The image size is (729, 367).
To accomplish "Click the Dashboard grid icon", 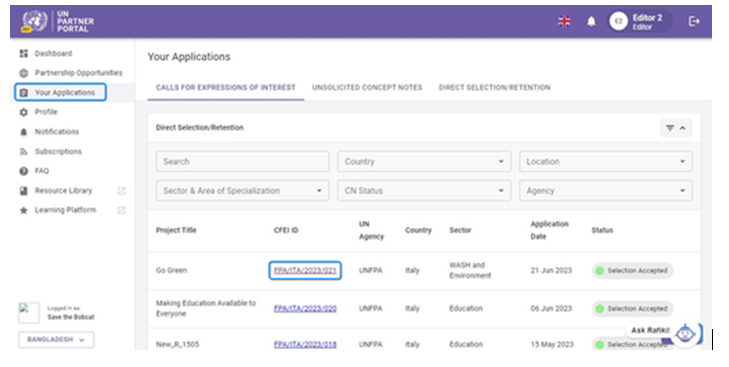I will click(24, 53).
